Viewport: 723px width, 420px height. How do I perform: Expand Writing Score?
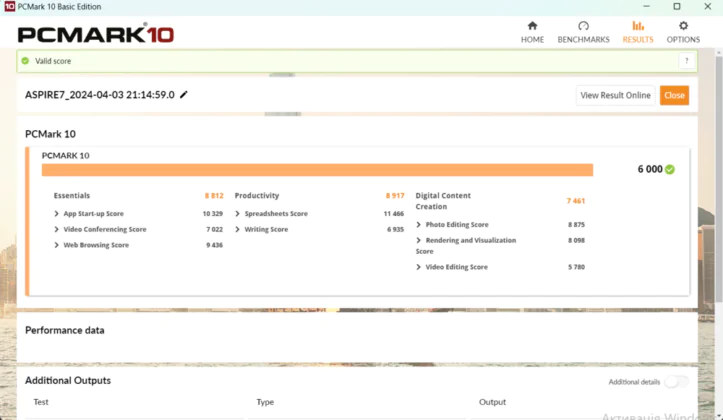[237, 229]
